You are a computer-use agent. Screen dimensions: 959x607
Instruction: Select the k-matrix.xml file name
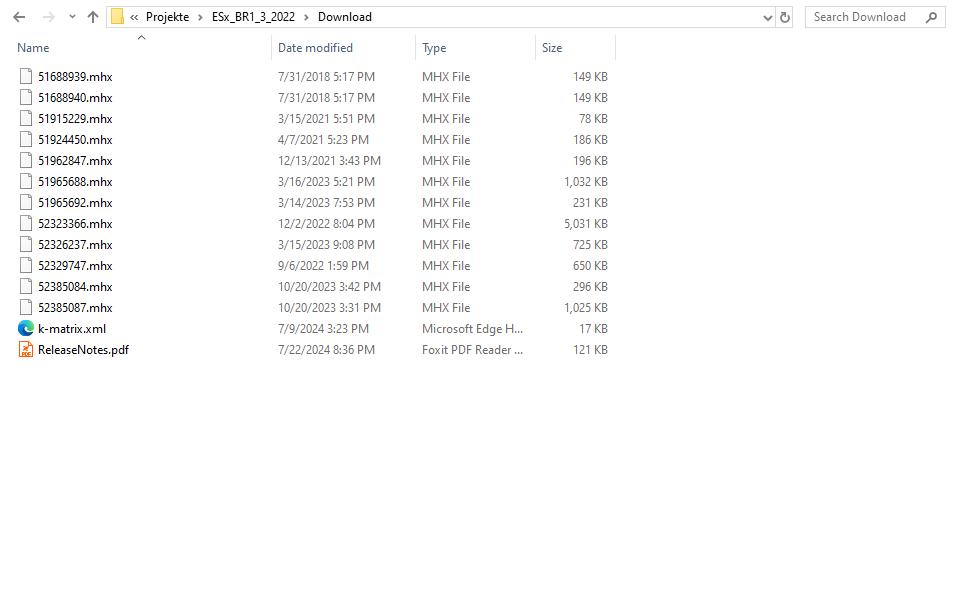pyautogui.click(x=72, y=329)
